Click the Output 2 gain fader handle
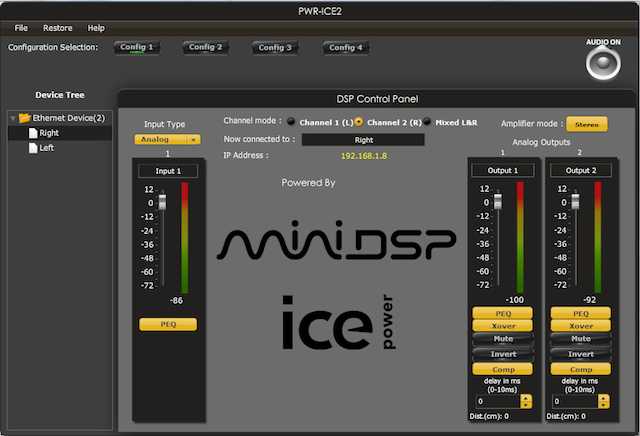 click(x=576, y=201)
